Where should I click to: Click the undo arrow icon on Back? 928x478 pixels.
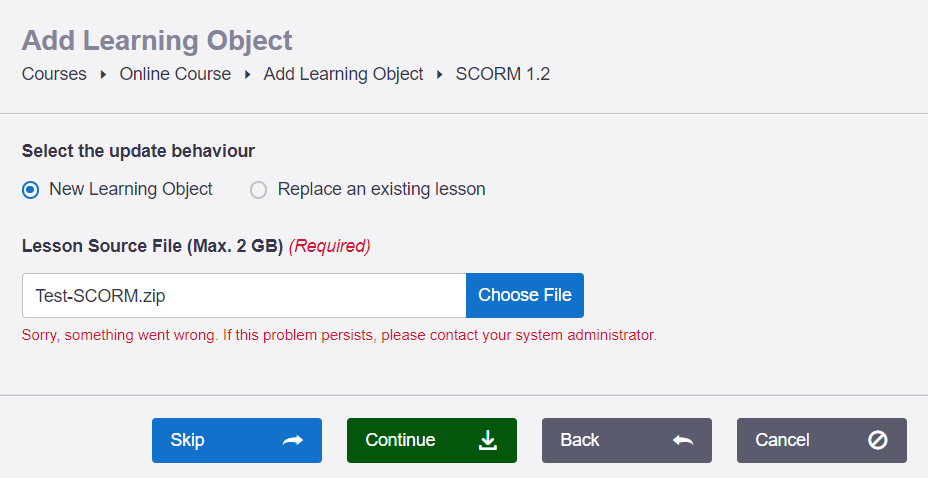682,440
